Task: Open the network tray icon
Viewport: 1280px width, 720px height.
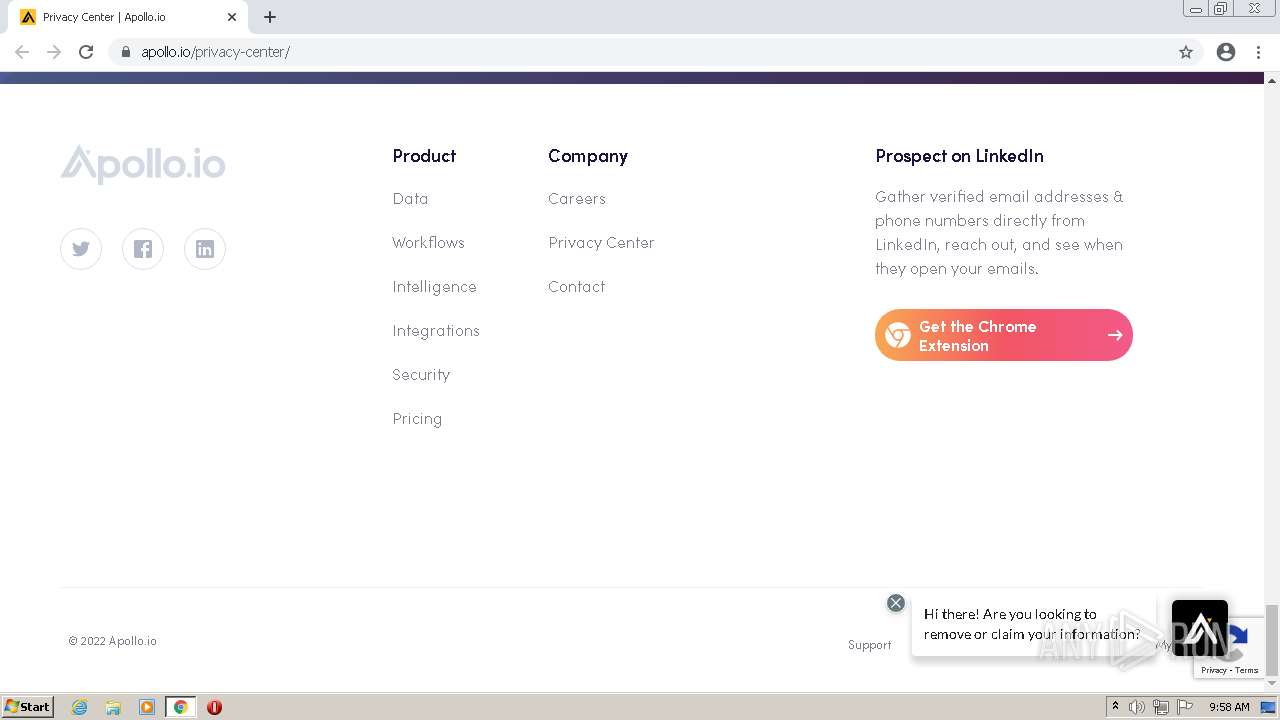Action: pyautogui.click(x=1161, y=707)
